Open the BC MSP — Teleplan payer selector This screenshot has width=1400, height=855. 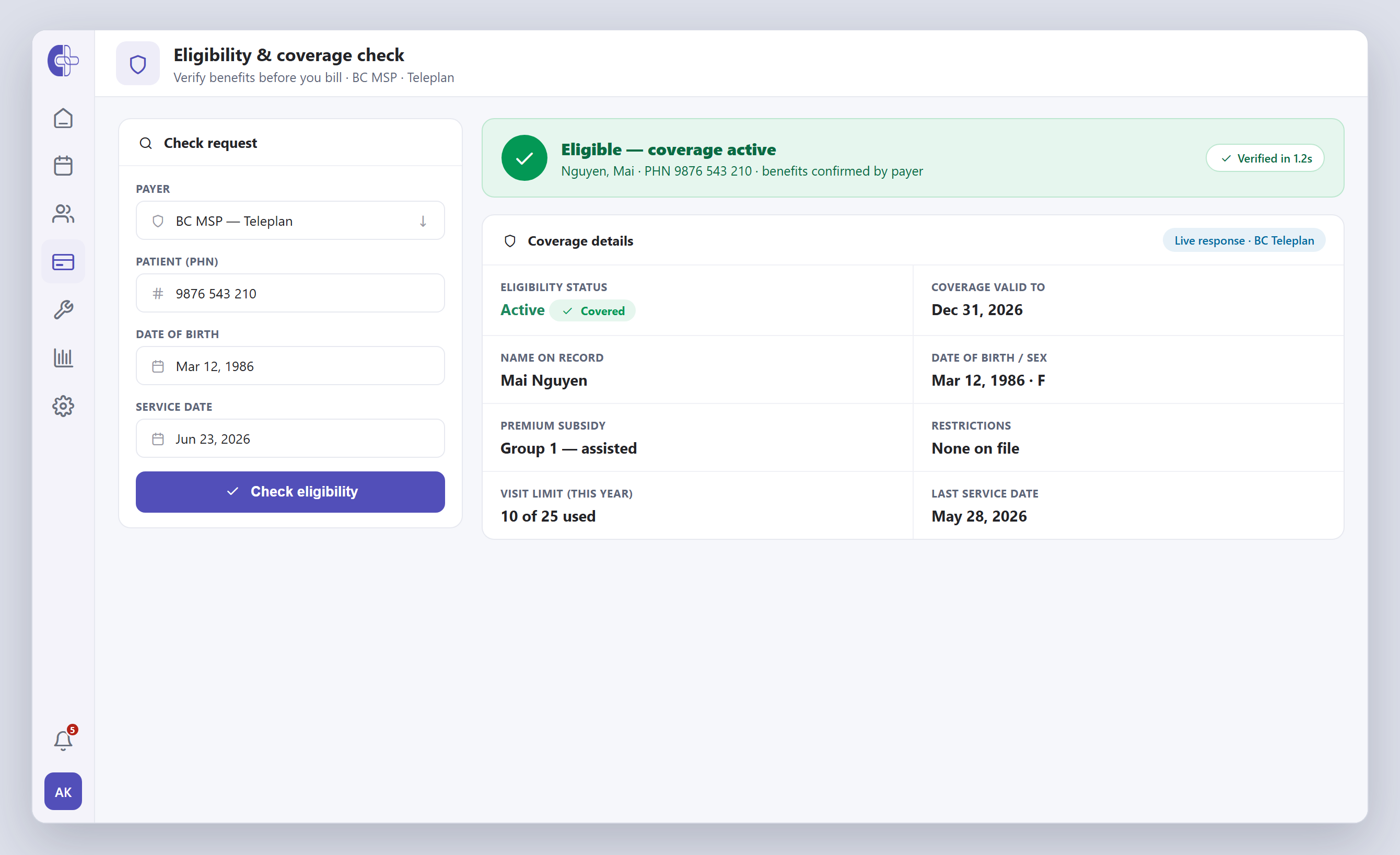click(290, 221)
